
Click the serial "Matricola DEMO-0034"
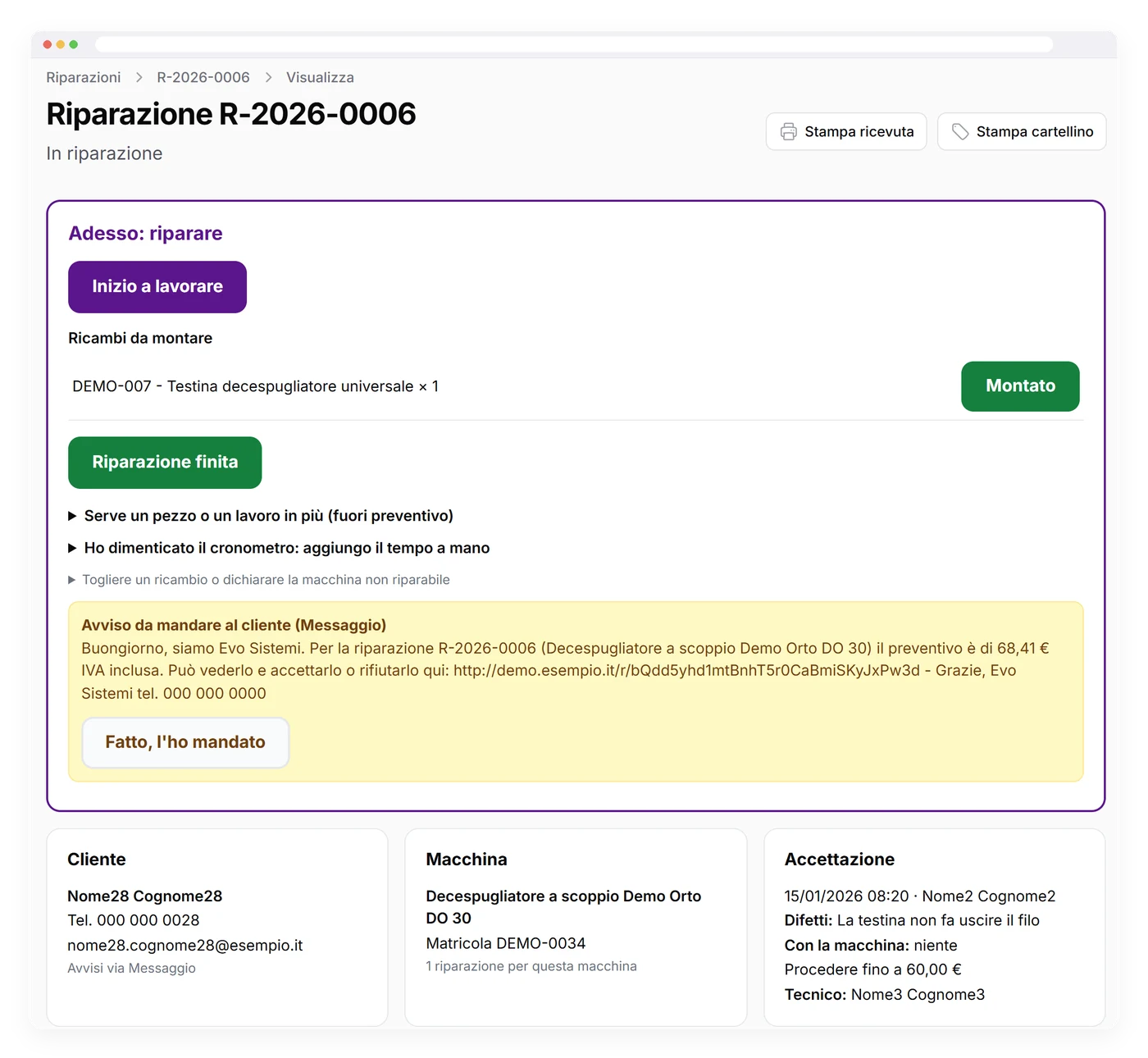506,943
